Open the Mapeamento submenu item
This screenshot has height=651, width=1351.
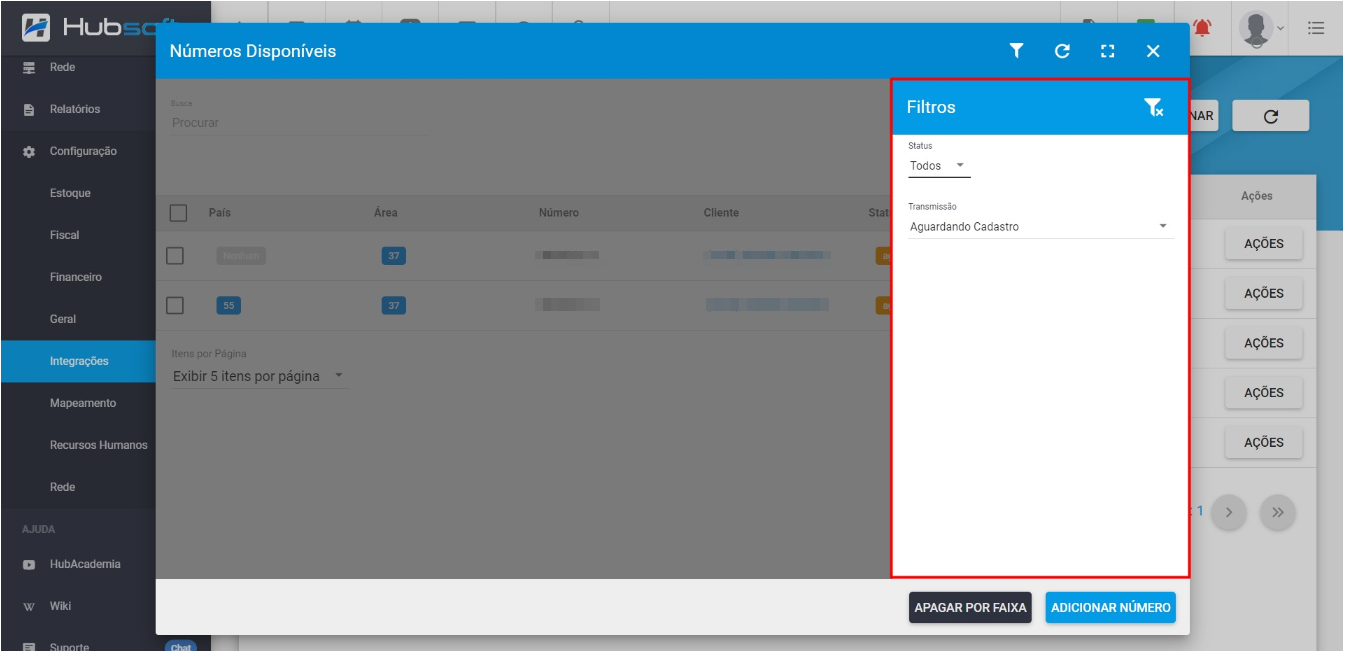coord(83,403)
